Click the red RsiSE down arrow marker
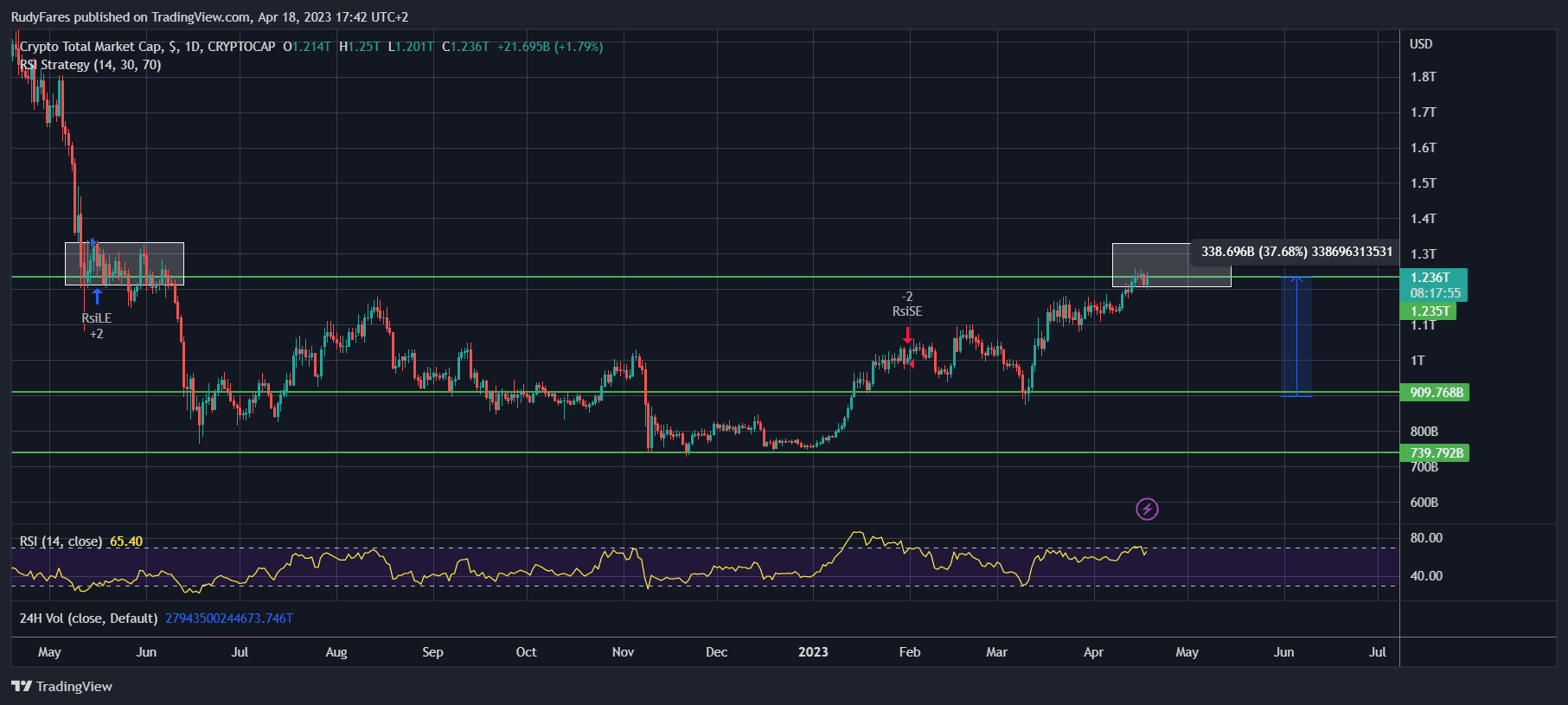Screen dimensions: 1568x705 coord(907,334)
